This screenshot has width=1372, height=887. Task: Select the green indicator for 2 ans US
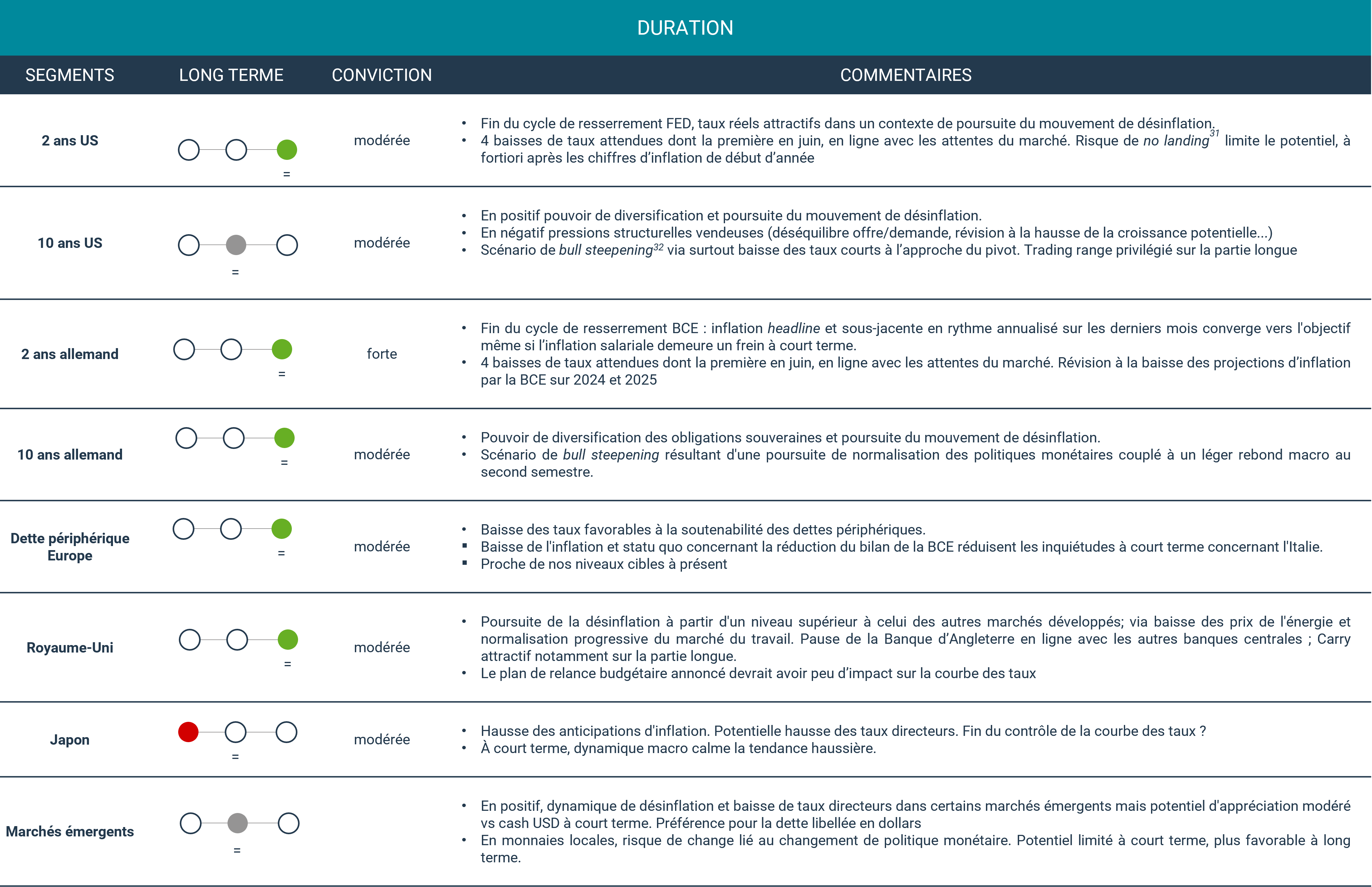point(286,149)
